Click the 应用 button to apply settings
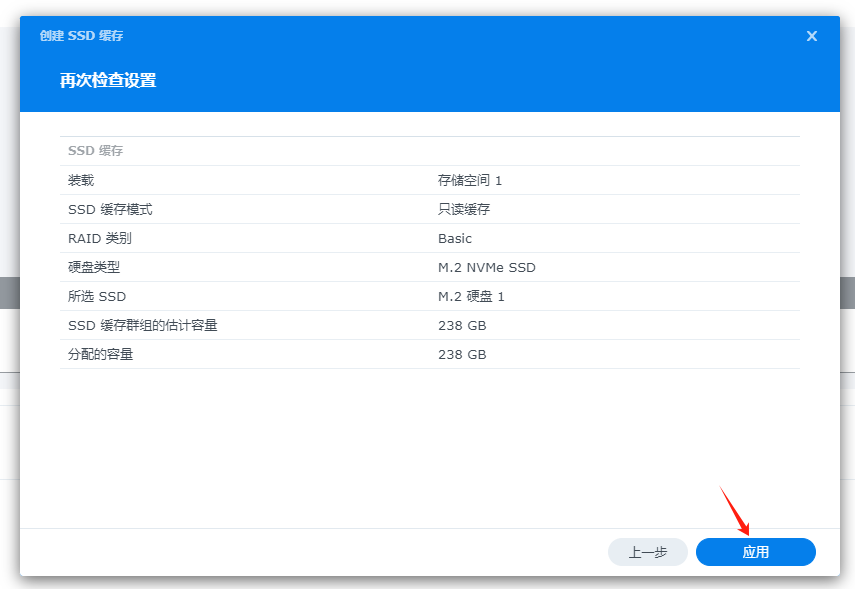This screenshot has width=855, height=589. [x=755, y=552]
